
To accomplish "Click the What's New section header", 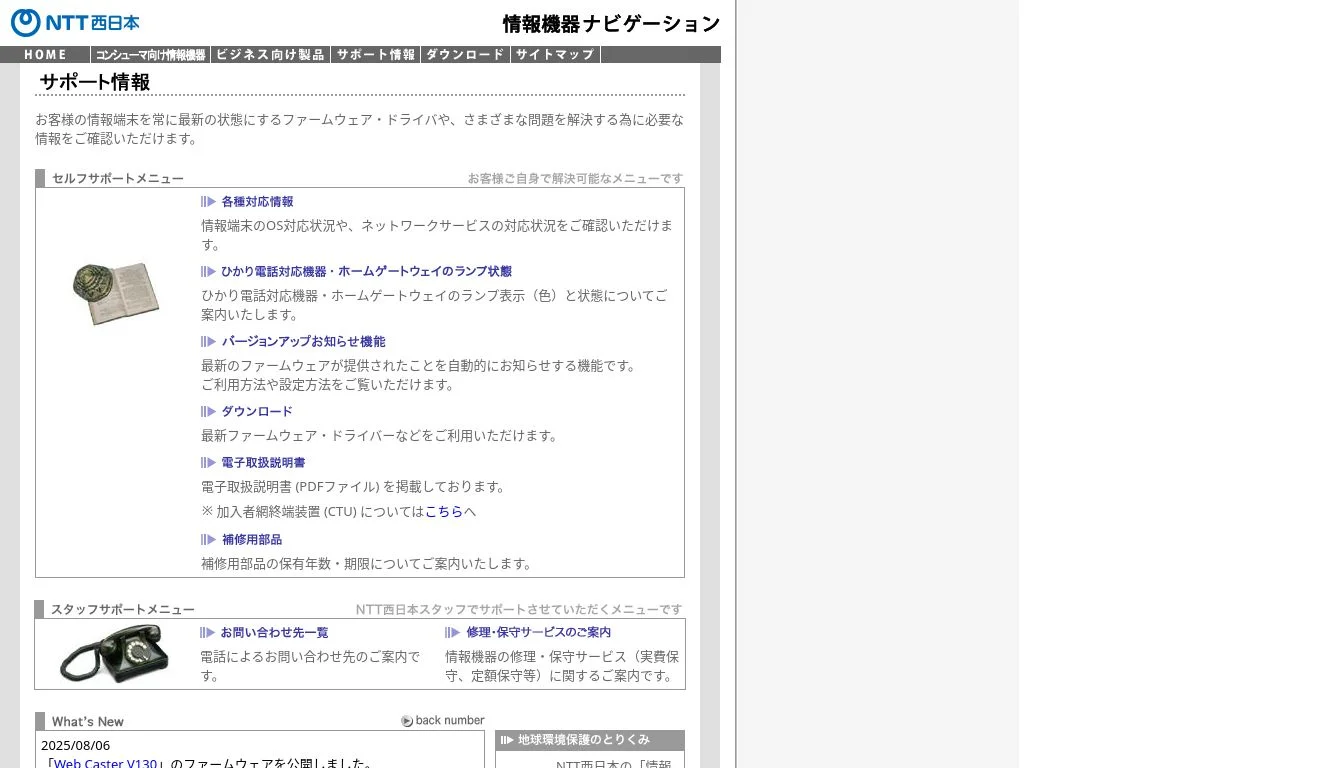I will click(x=88, y=721).
